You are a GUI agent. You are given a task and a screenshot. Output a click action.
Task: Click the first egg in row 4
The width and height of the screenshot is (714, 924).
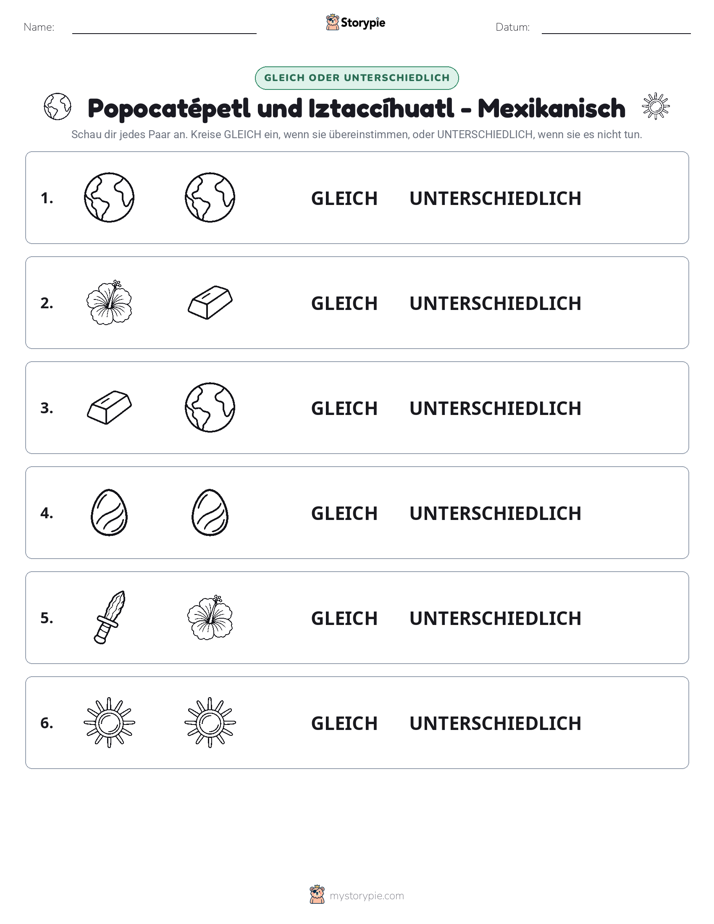pyautogui.click(x=109, y=512)
